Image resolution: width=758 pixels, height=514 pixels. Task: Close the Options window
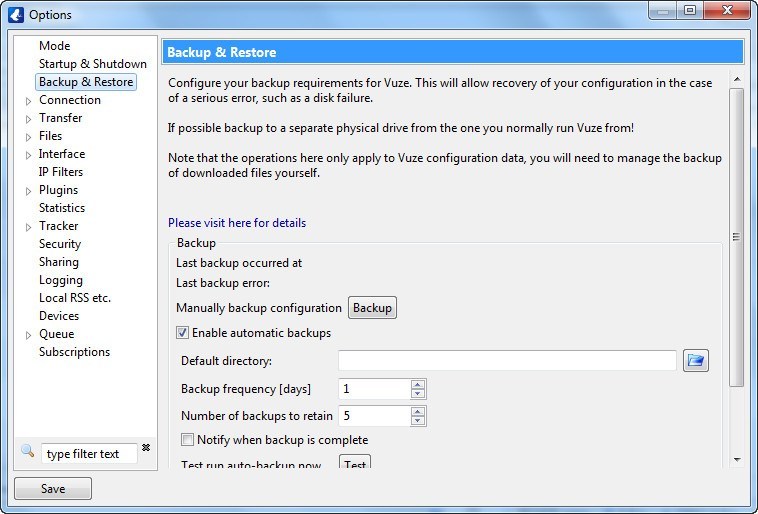(x=727, y=10)
